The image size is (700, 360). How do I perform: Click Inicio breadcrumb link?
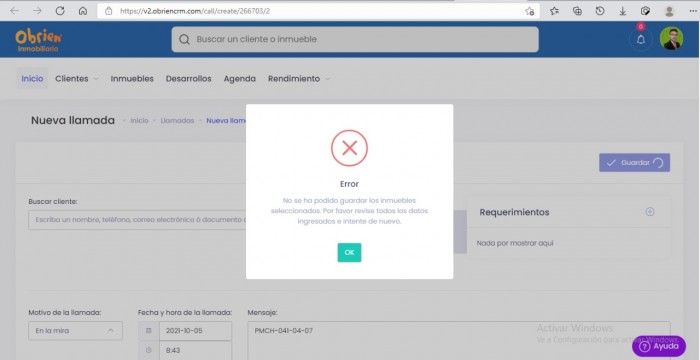coord(139,121)
